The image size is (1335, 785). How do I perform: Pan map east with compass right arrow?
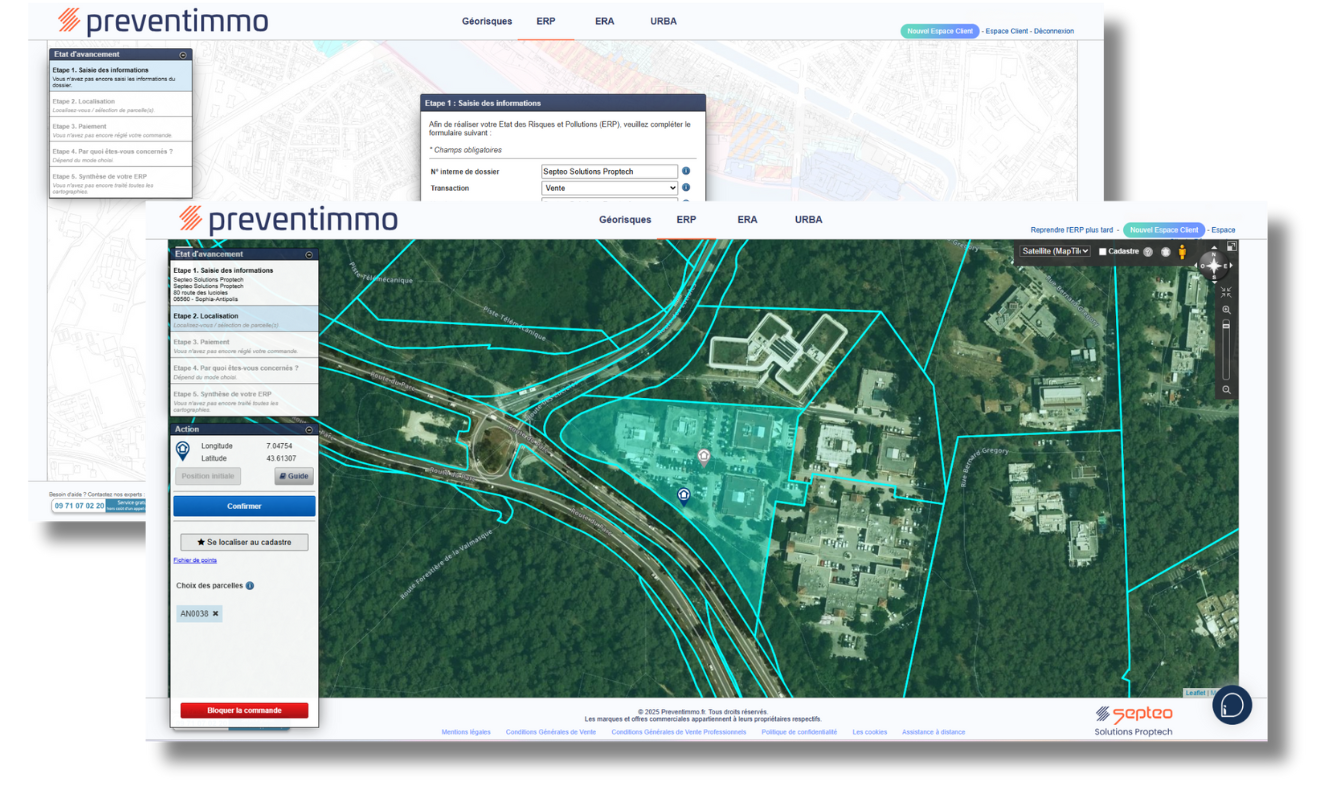point(1232,266)
